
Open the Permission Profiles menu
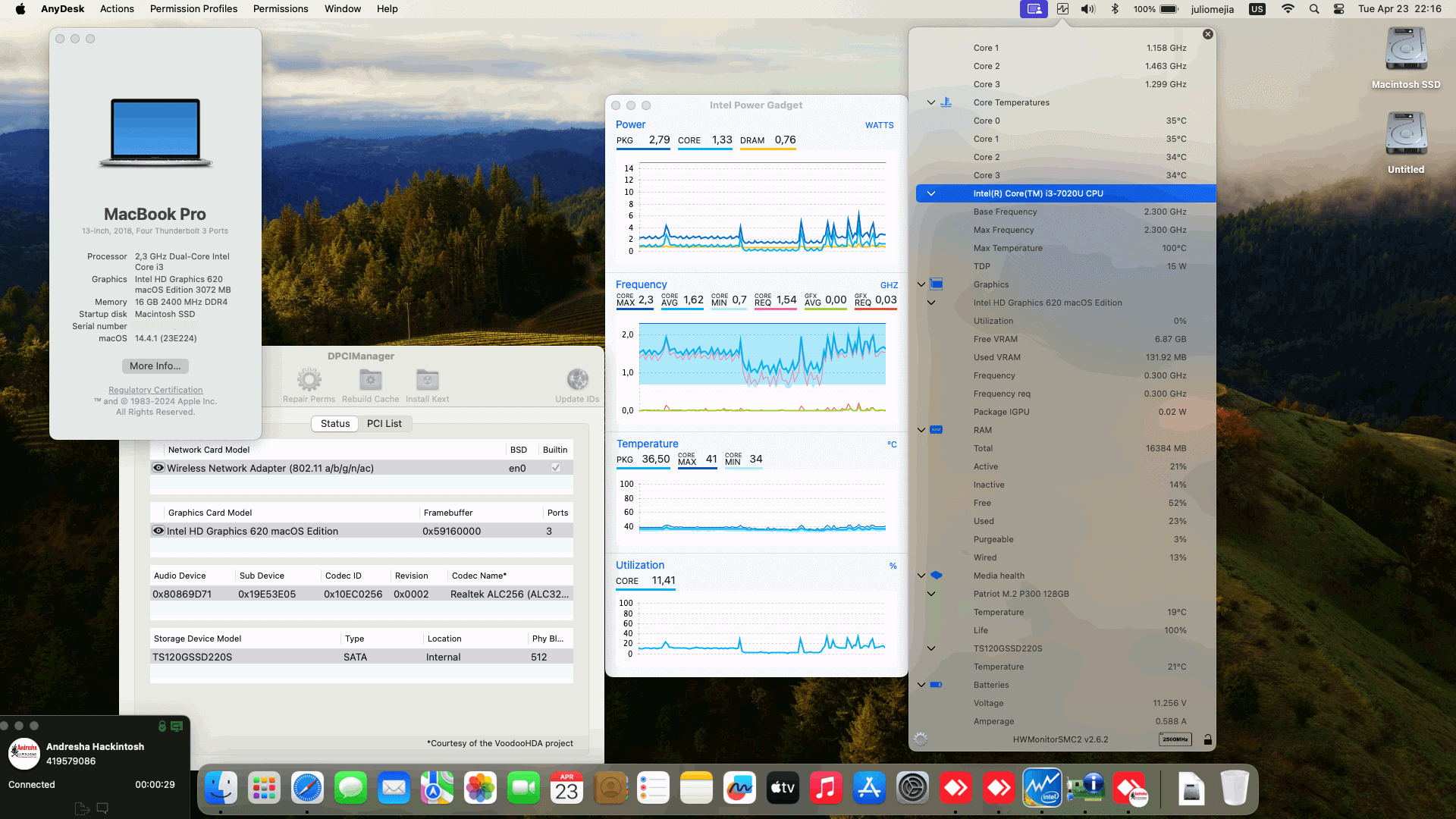click(x=193, y=9)
